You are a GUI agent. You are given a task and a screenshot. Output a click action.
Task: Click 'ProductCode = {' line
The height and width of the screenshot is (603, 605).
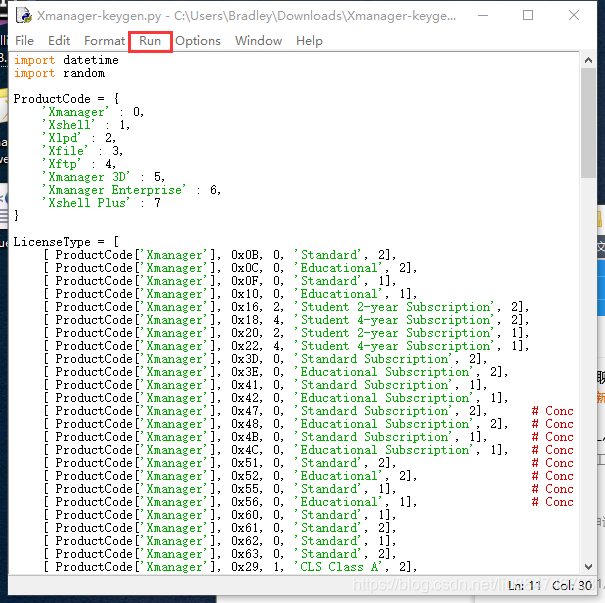[66, 99]
